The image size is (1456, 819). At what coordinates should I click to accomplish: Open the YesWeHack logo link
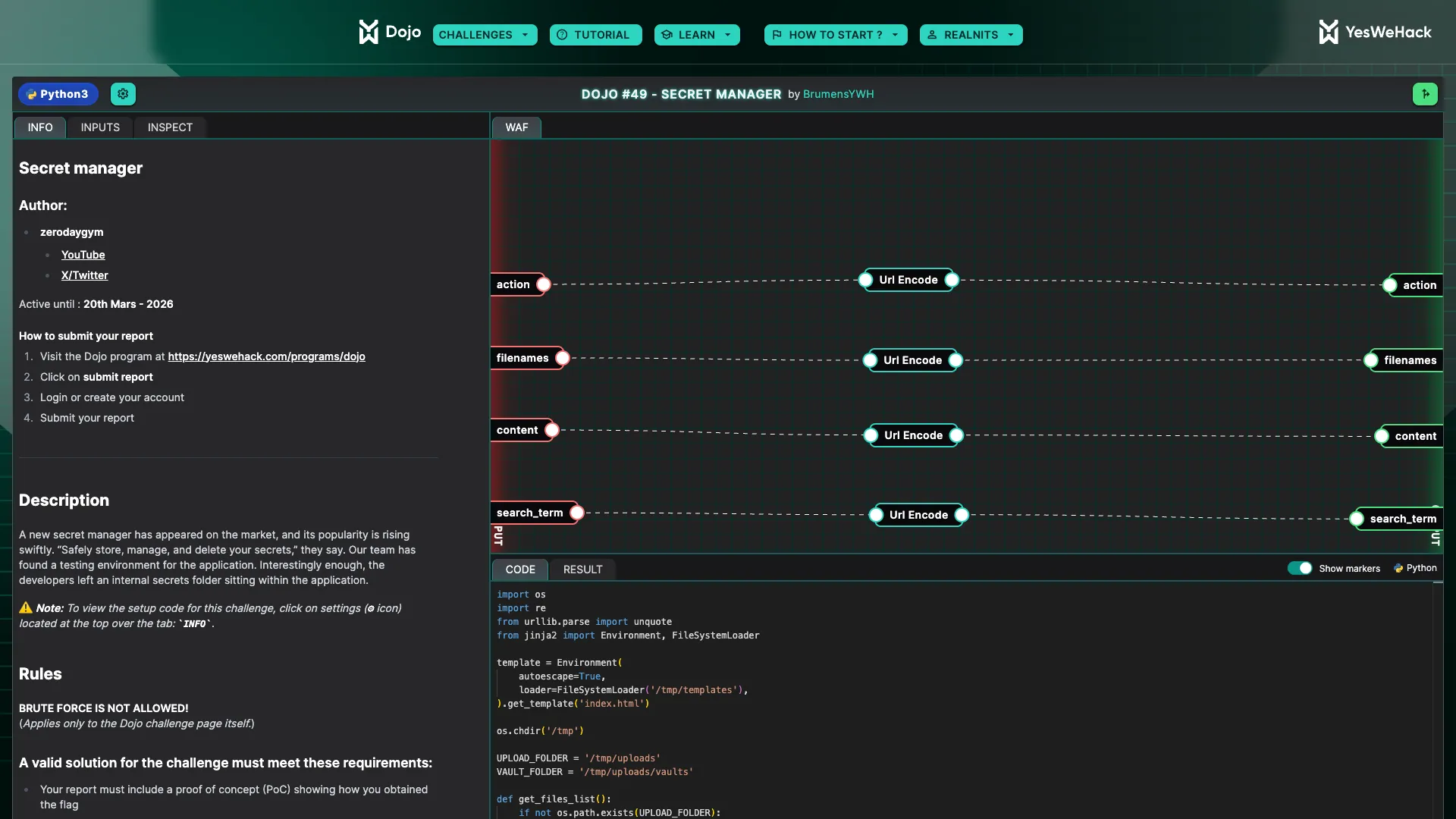click(x=1375, y=32)
